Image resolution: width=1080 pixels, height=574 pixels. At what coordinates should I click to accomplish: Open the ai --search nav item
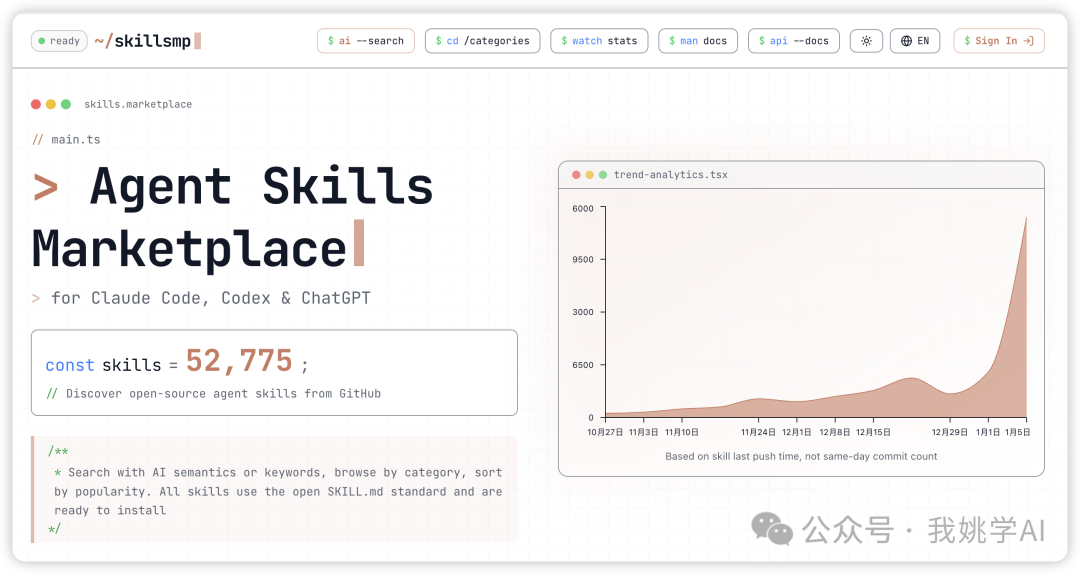click(x=365, y=41)
